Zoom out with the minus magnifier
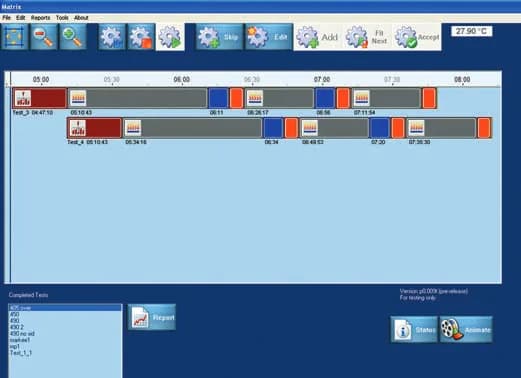Image resolution: width=521 pixels, height=378 pixels. [x=44, y=37]
